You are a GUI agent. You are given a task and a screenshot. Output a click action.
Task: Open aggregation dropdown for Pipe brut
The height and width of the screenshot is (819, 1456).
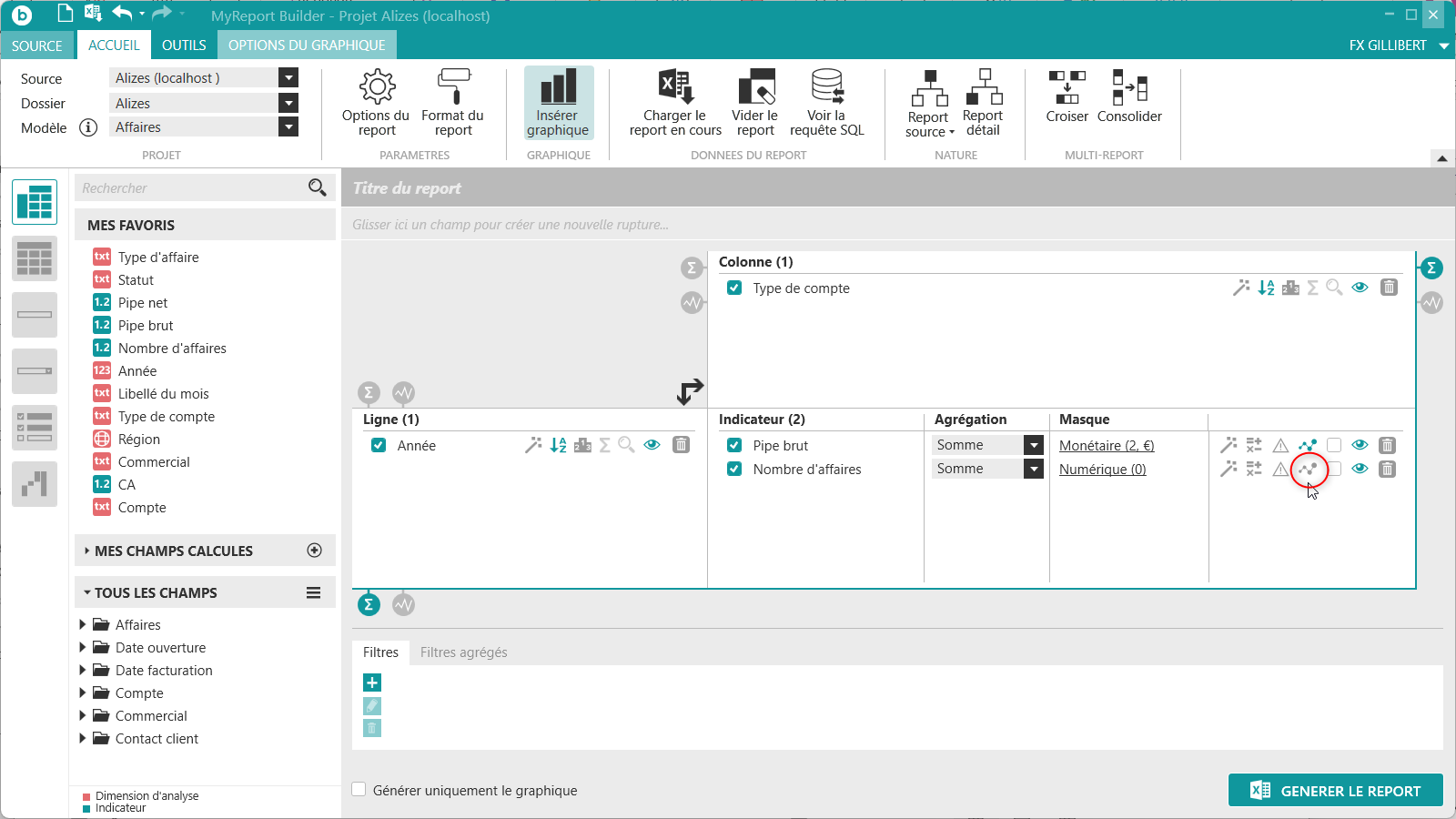tap(1033, 445)
